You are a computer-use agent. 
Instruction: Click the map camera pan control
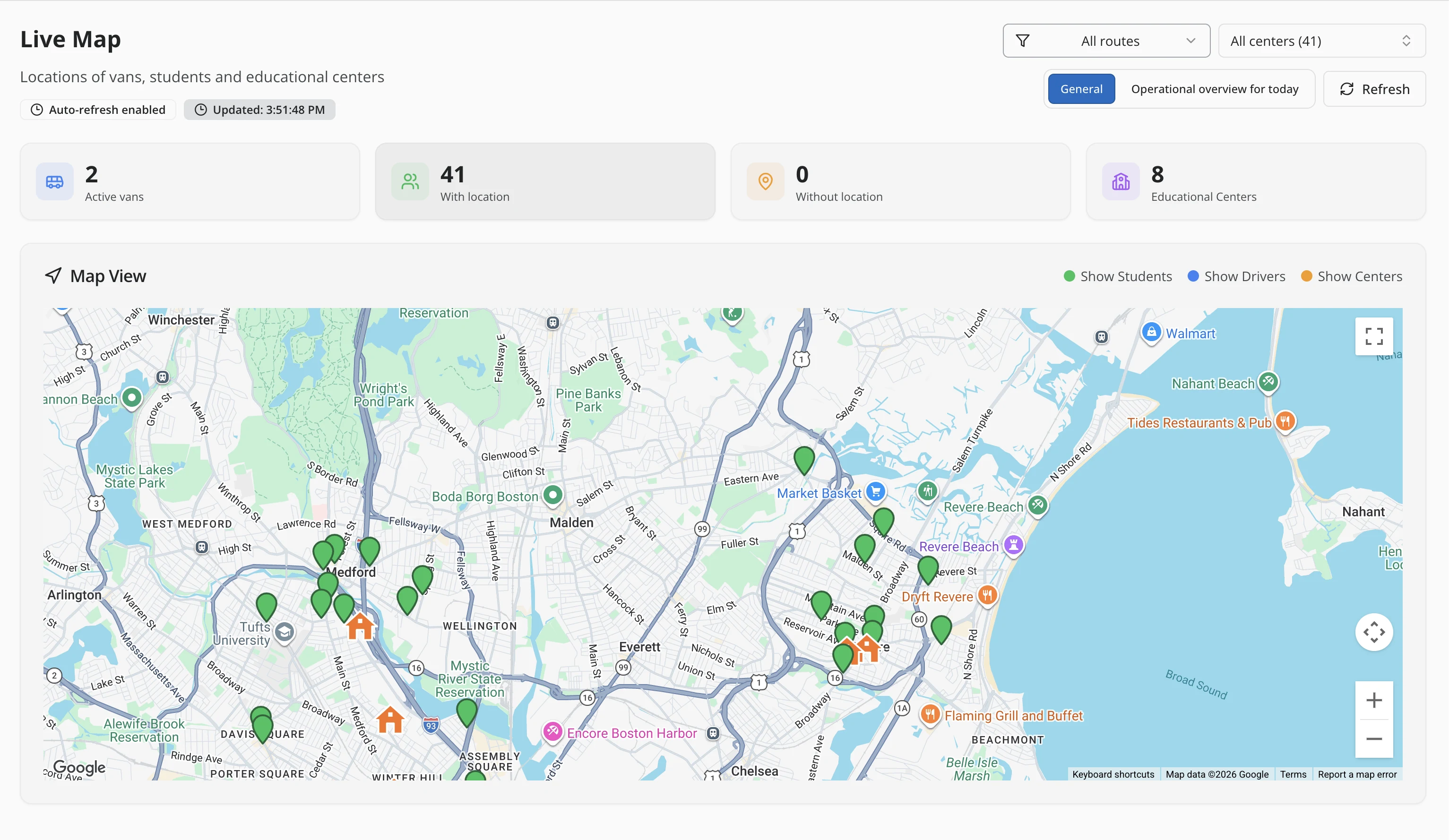coord(1374,633)
